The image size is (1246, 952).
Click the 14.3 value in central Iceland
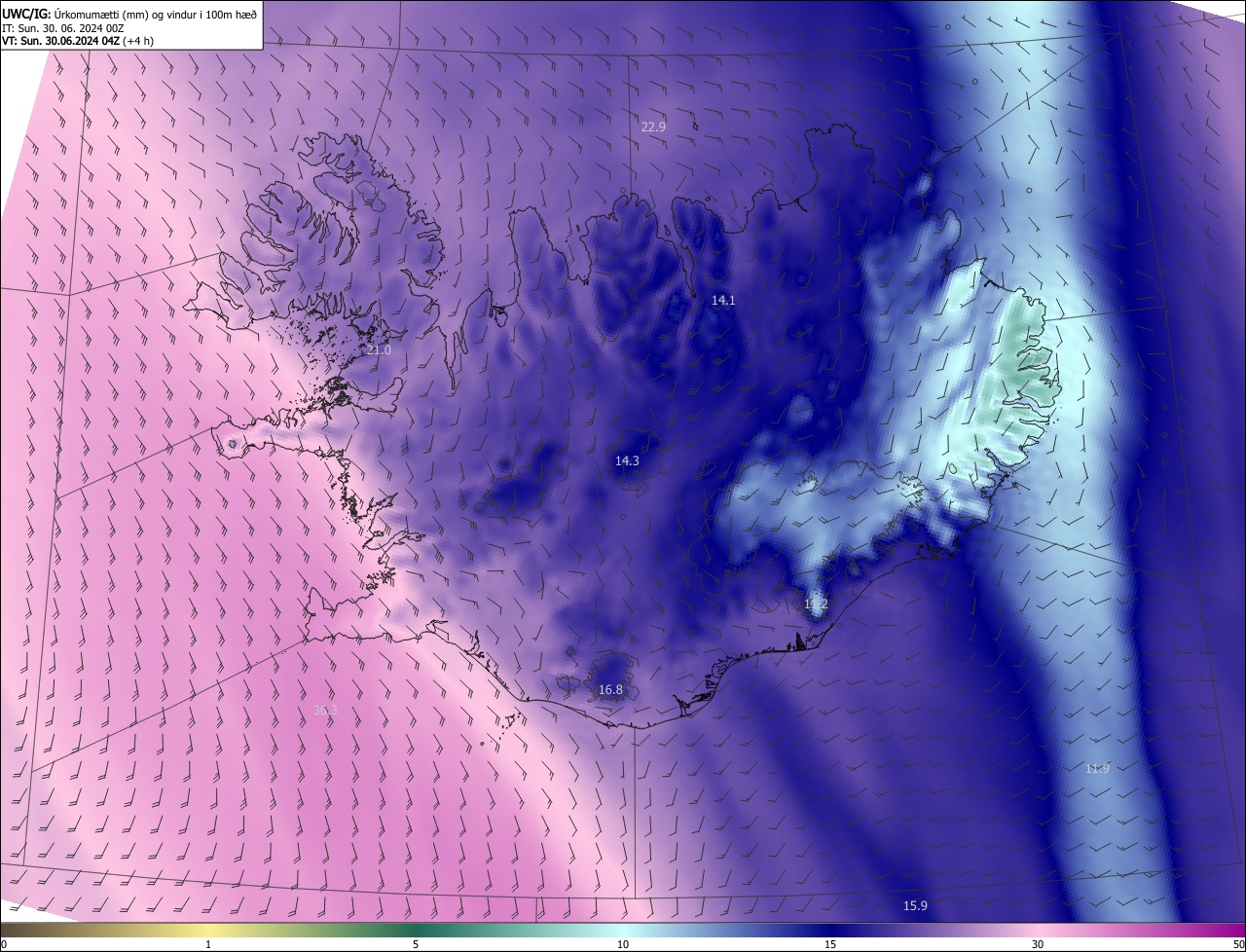pyautogui.click(x=627, y=460)
